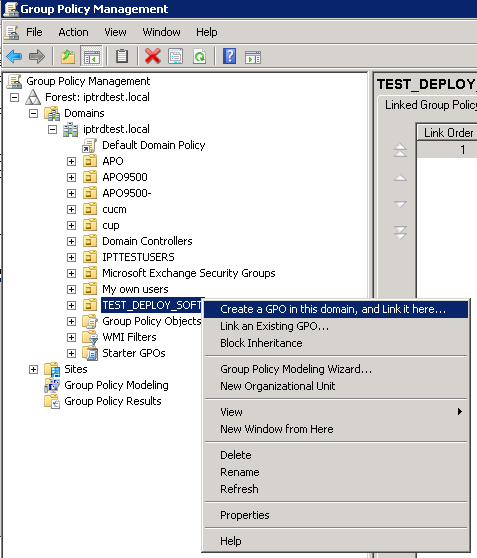The height and width of the screenshot is (558, 477).
Task: Open the View menu in menu bar
Action: pos(115,32)
